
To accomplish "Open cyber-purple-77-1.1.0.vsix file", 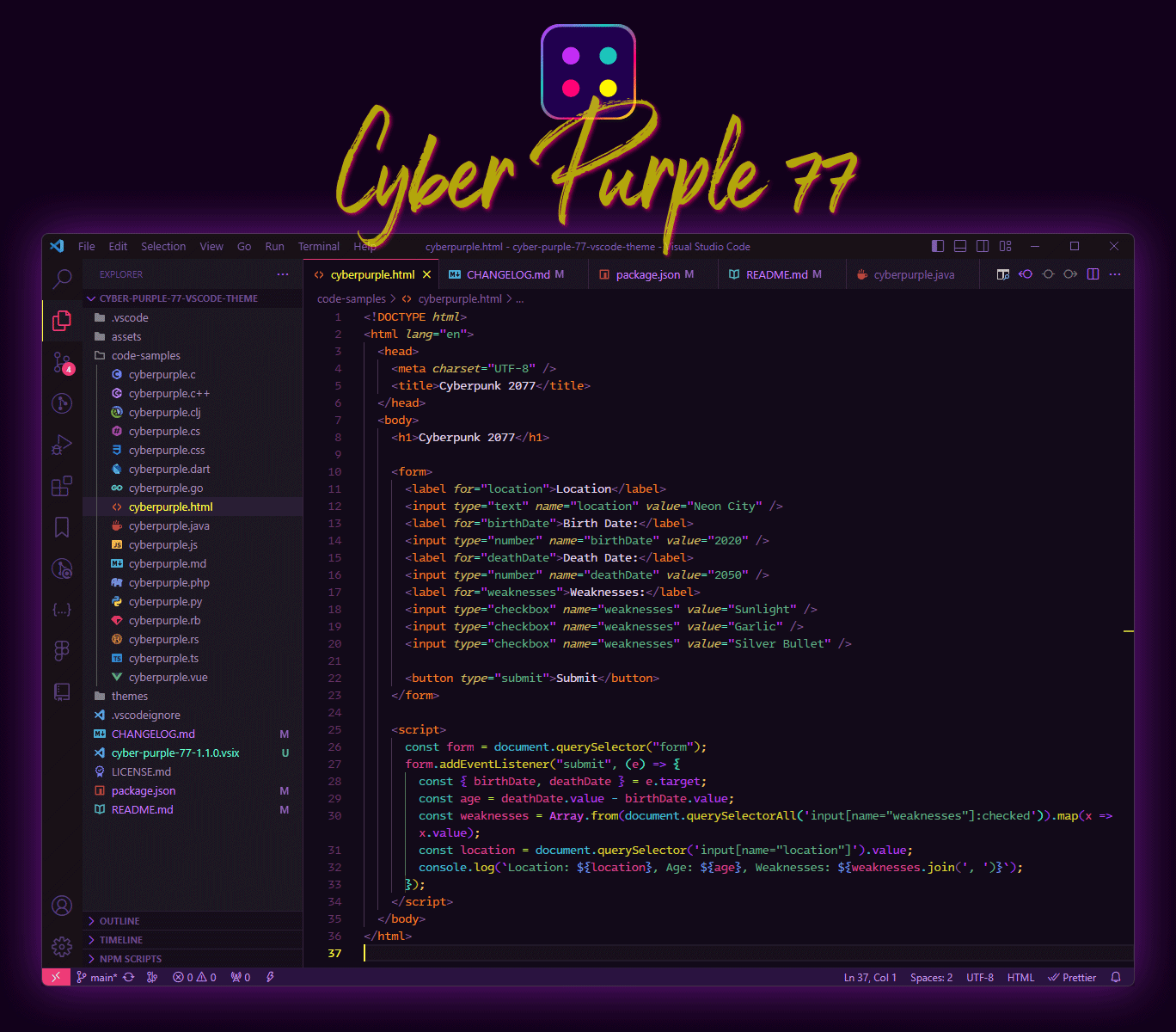I will [x=193, y=752].
